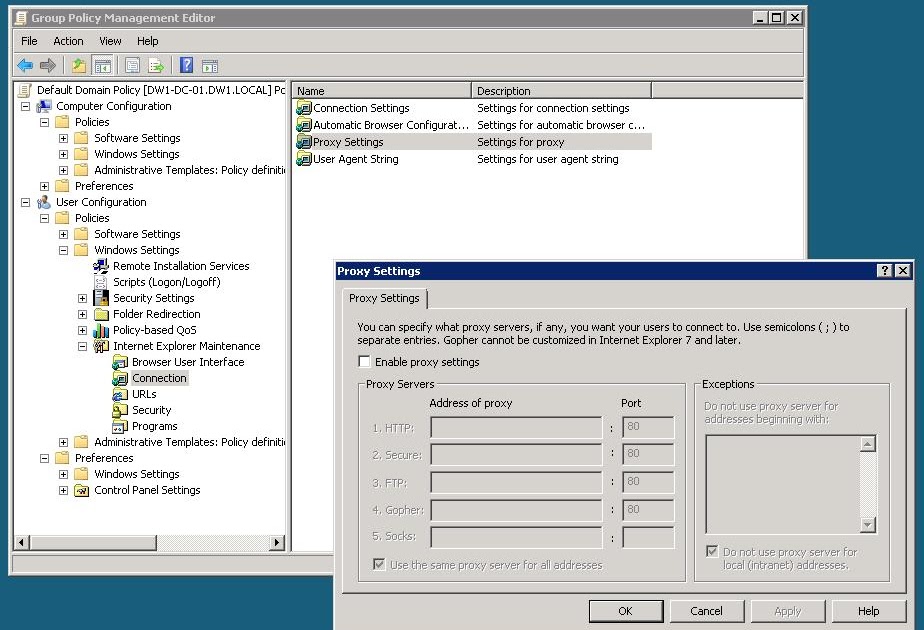Select Default Domain Policy root node
Screen dimensions: 924x630
(x=160, y=90)
